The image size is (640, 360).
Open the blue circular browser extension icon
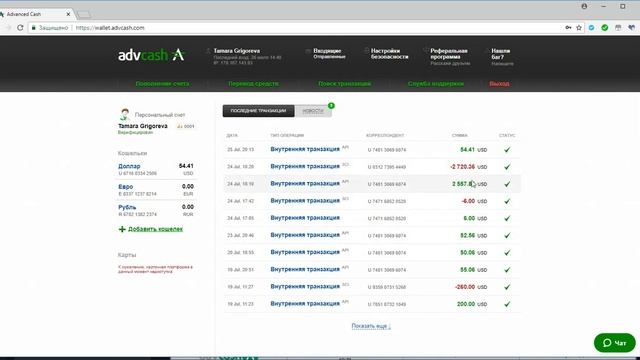tap(591, 28)
